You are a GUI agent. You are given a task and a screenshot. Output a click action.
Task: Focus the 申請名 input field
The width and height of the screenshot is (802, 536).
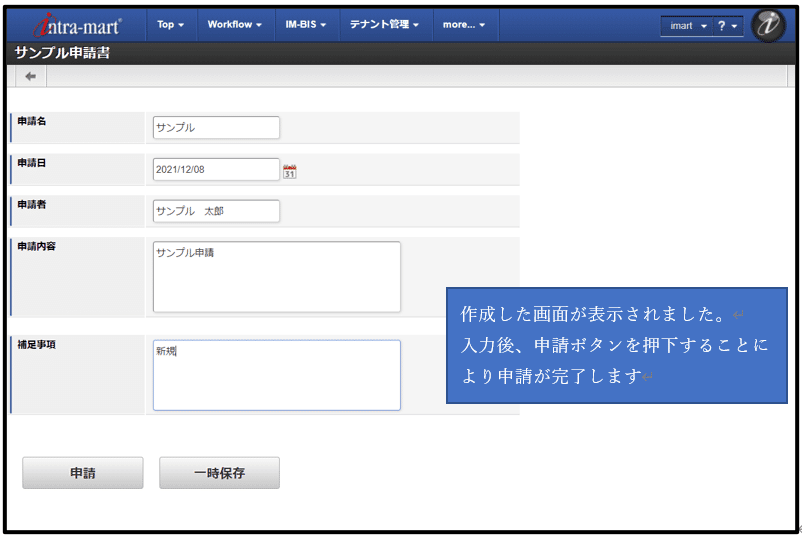click(216, 127)
